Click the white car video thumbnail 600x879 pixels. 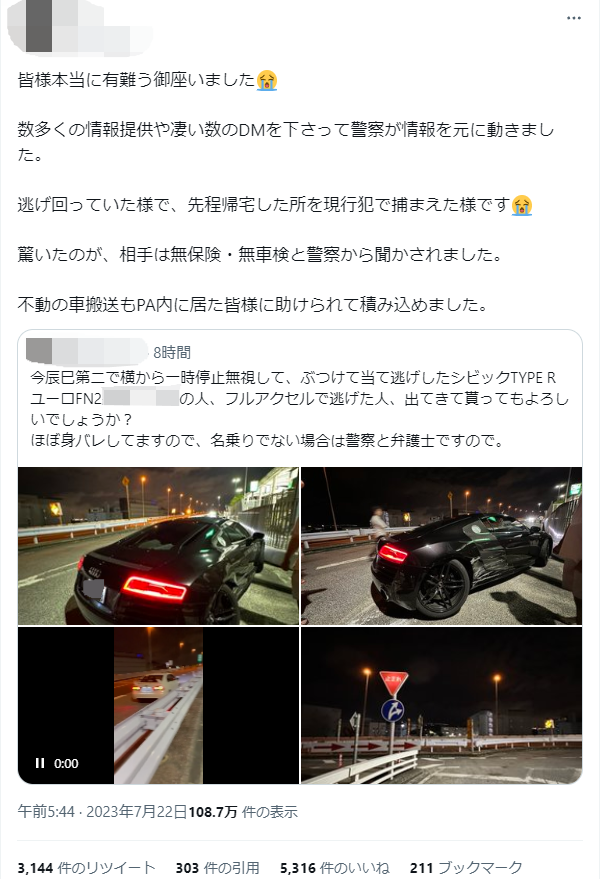(x=158, y=705)
